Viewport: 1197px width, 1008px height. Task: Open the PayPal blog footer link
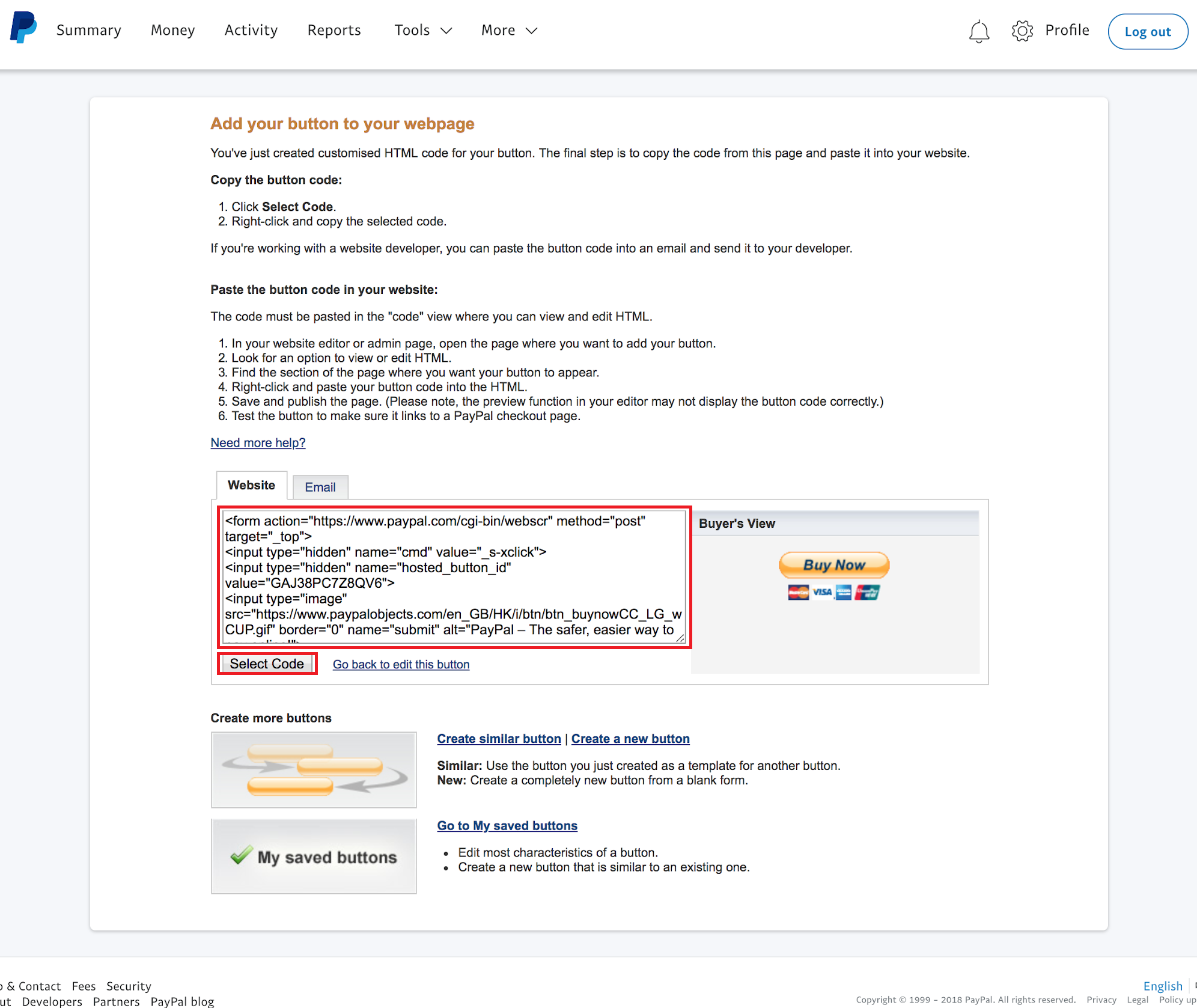tap(182, 1001)
